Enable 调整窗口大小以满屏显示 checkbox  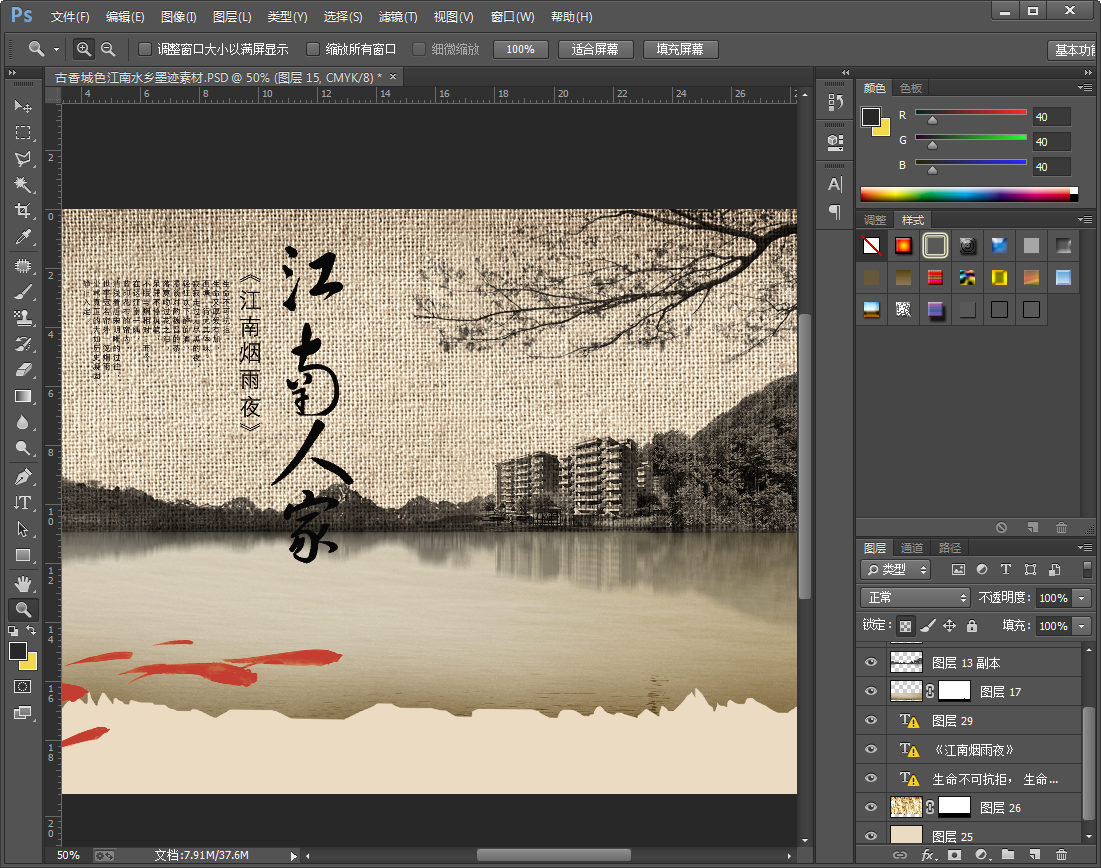145,49
